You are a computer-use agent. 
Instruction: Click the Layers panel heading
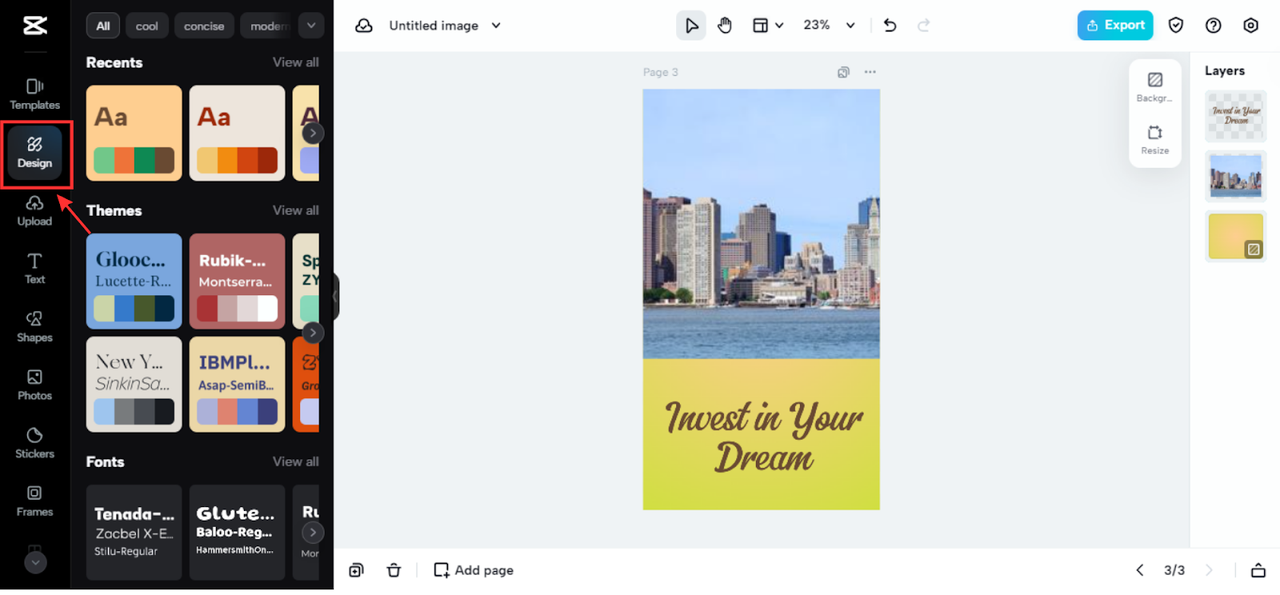click(1225, 71)
